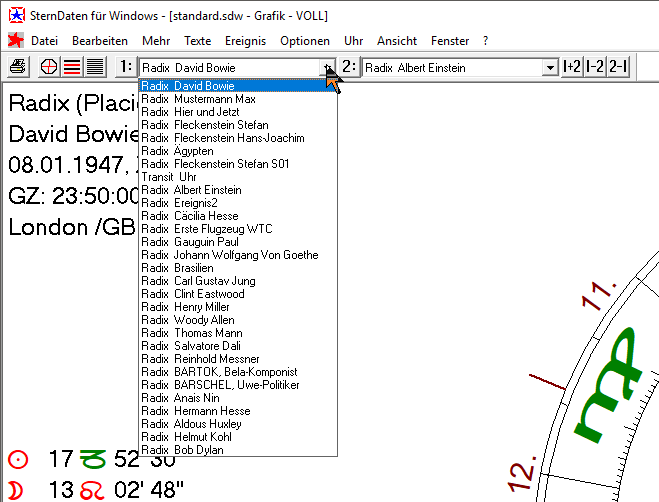Select 'Radix Fleckenstein Stefan S01' entry
Viewport: 659px width, 502px height.
point(238,164)
